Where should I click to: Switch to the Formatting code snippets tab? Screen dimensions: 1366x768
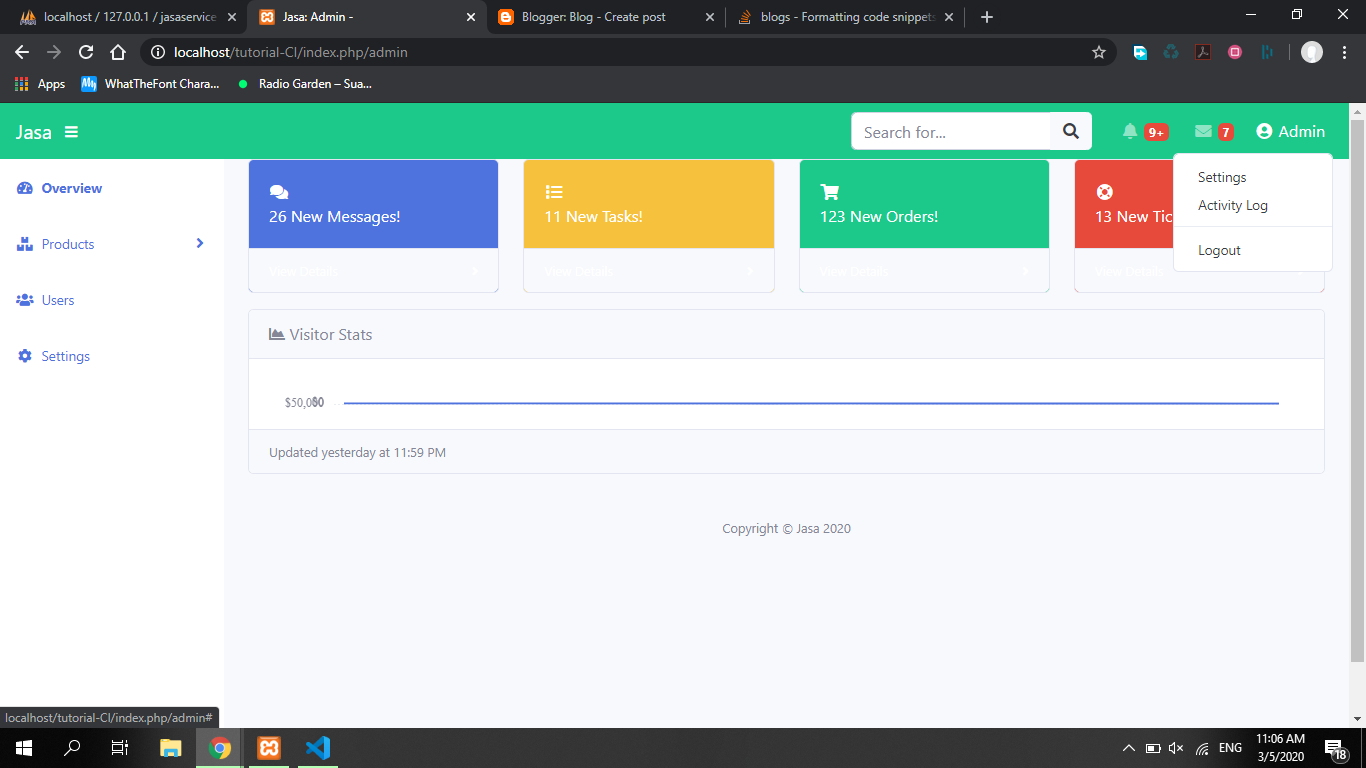tap(846, 17)
